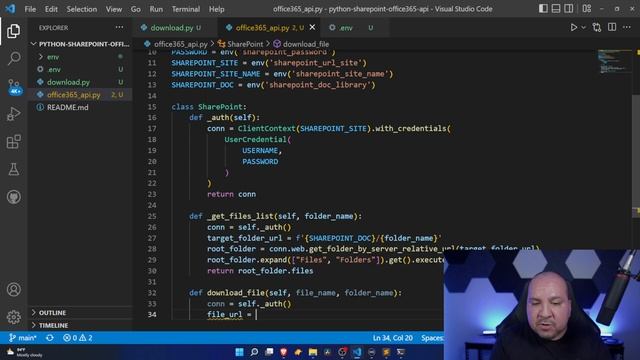
Task: Toggle the primary side bar layout
Action: click(x=543, y=9)
